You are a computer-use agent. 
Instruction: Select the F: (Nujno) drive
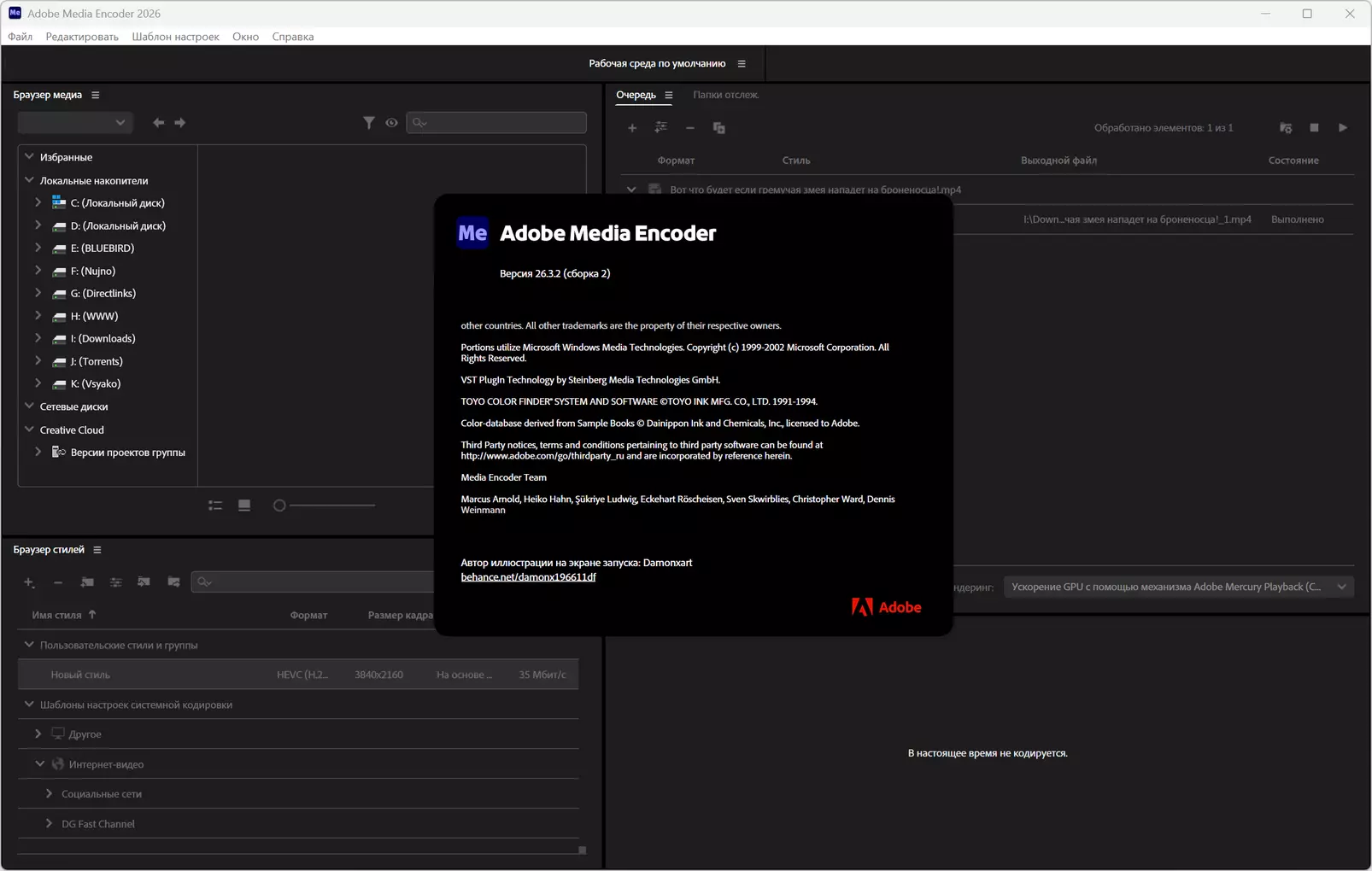click(92, 271)
